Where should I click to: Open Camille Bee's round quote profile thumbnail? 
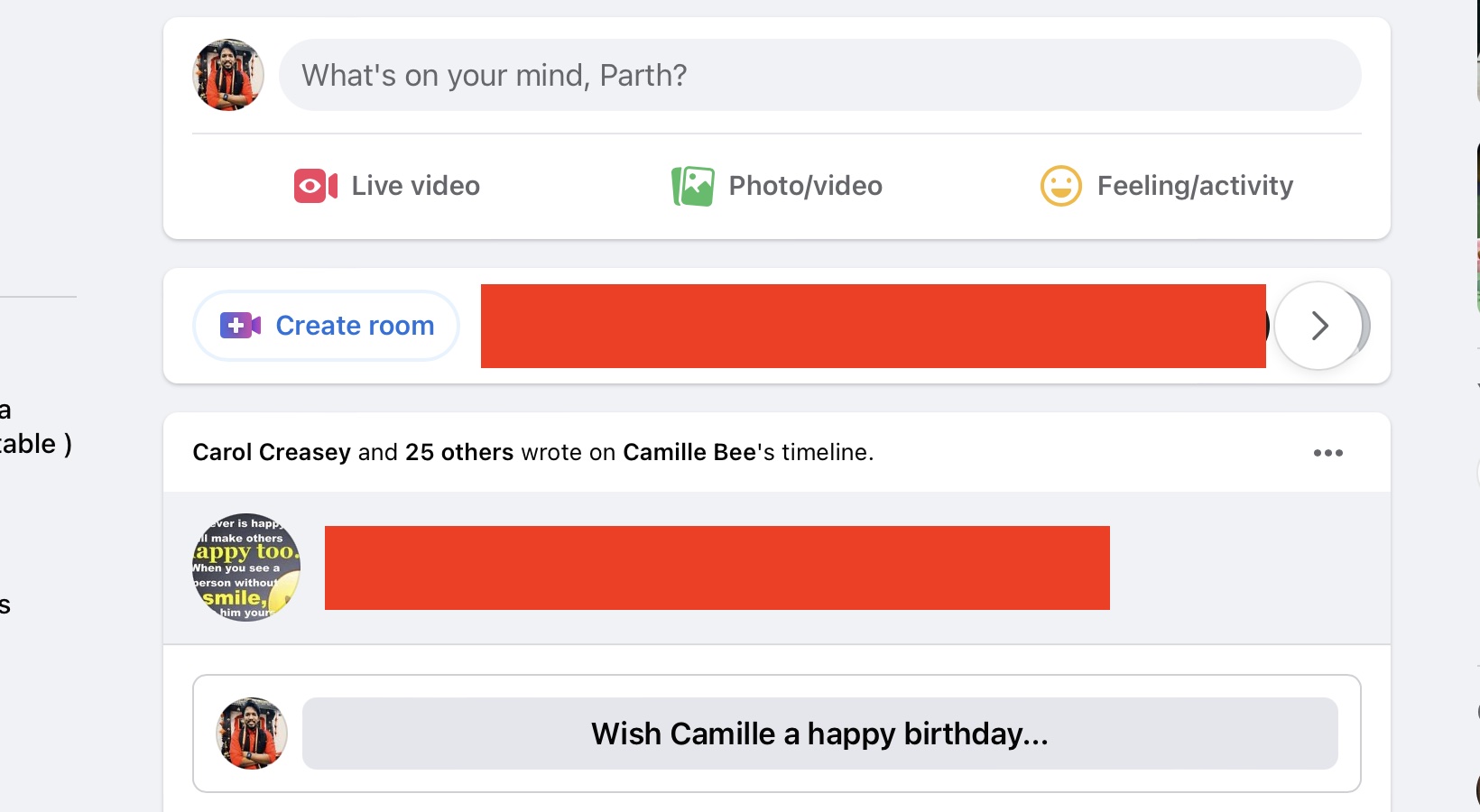click(x=246, y=567)
